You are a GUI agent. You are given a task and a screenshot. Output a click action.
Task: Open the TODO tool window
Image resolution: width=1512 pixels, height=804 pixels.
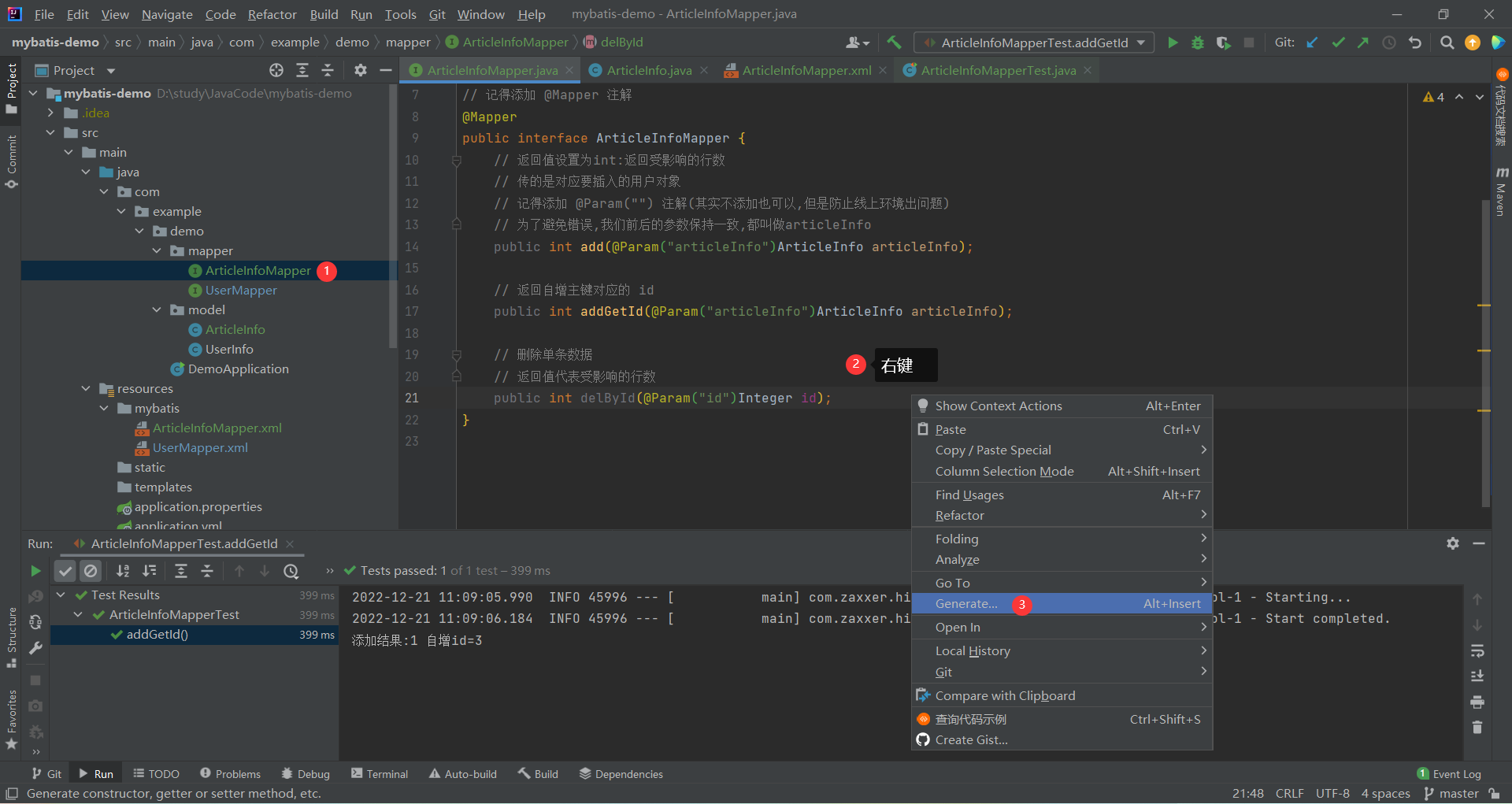156,774
